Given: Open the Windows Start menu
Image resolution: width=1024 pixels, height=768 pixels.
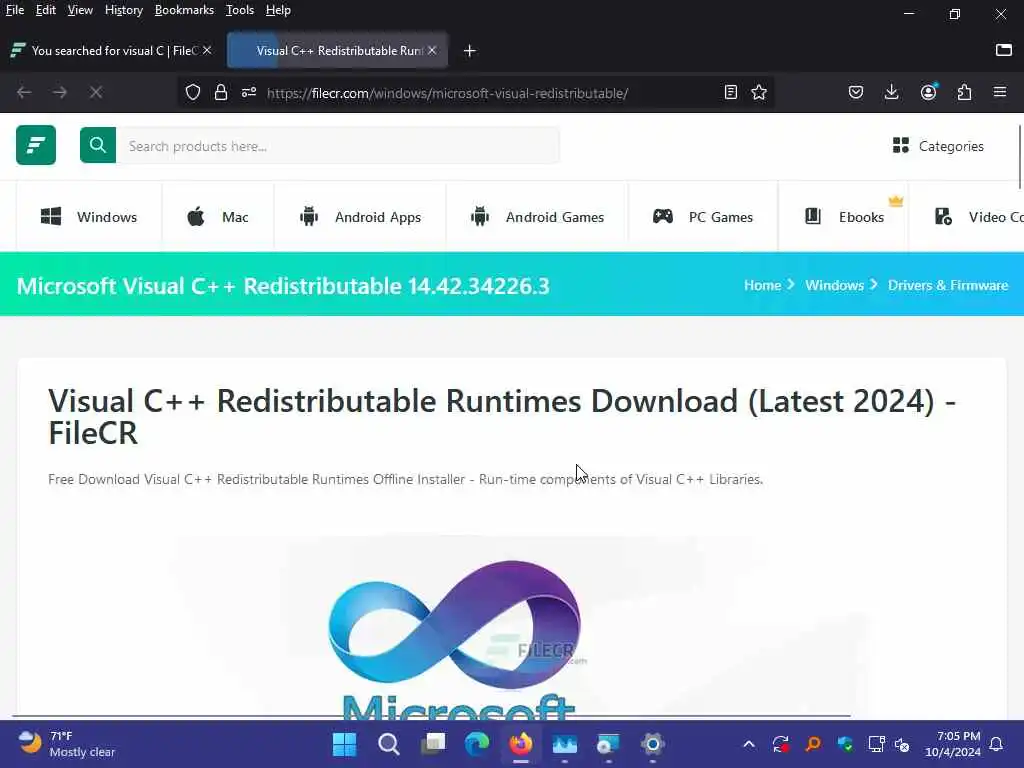Looking at the screenshot, I should (344, 743).
